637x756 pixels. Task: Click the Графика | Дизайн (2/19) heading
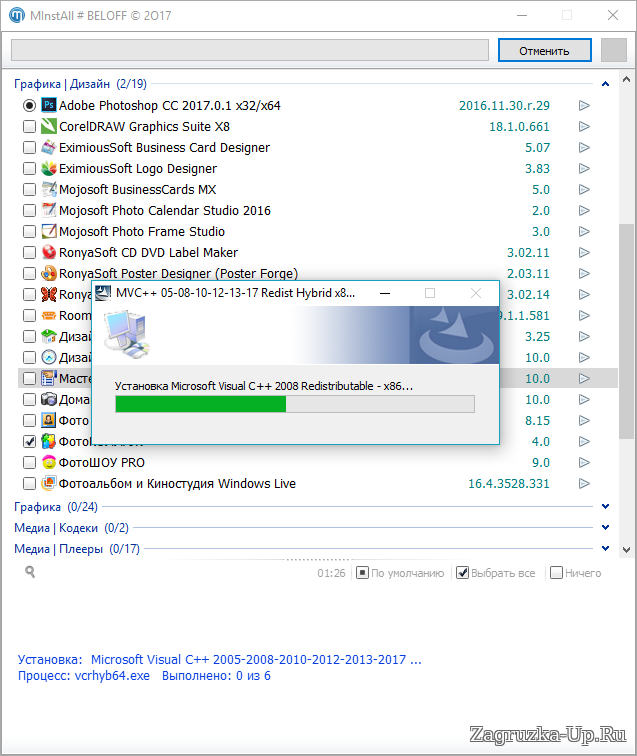click(80, 84)
